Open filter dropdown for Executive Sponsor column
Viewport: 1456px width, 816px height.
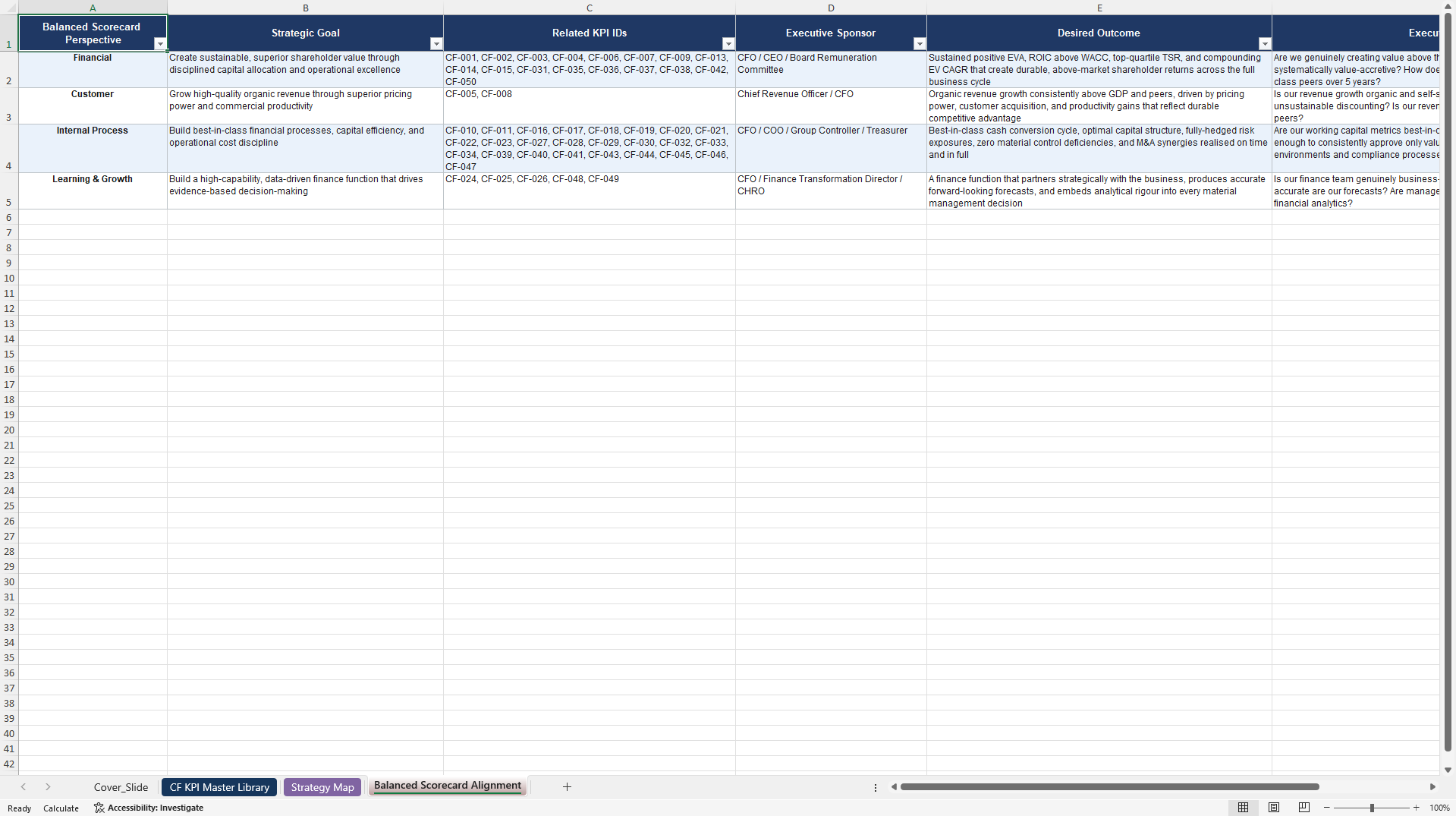pyautogui.click(x=920, y=44)
